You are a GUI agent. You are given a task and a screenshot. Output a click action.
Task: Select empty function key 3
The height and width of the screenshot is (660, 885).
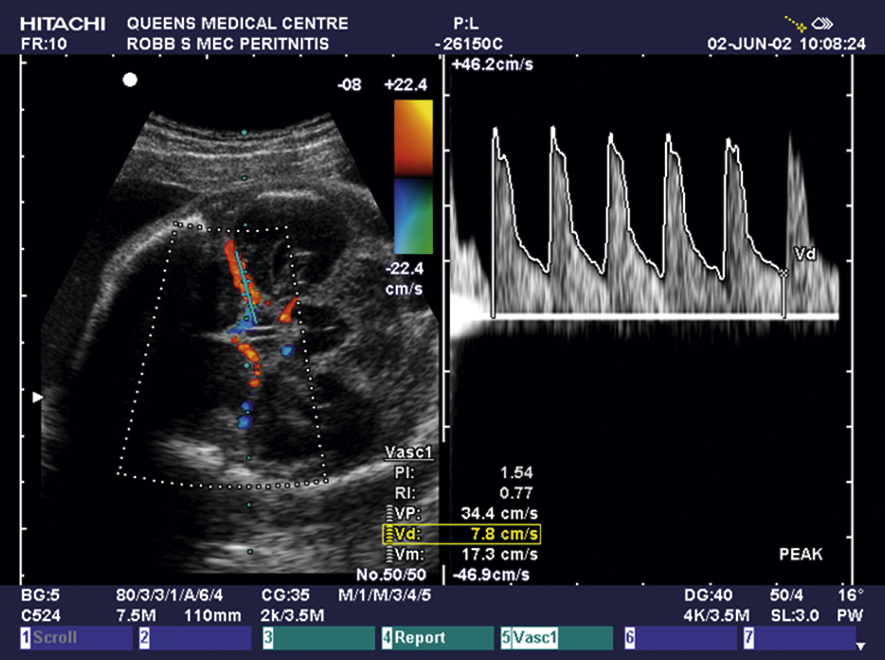pyautogui.click(x=318, y=638)
